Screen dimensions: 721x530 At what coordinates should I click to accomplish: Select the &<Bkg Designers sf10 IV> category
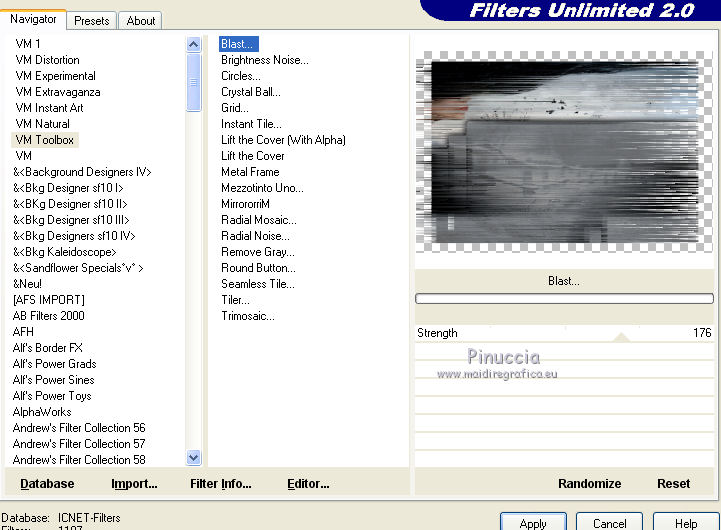coord(74,236)
